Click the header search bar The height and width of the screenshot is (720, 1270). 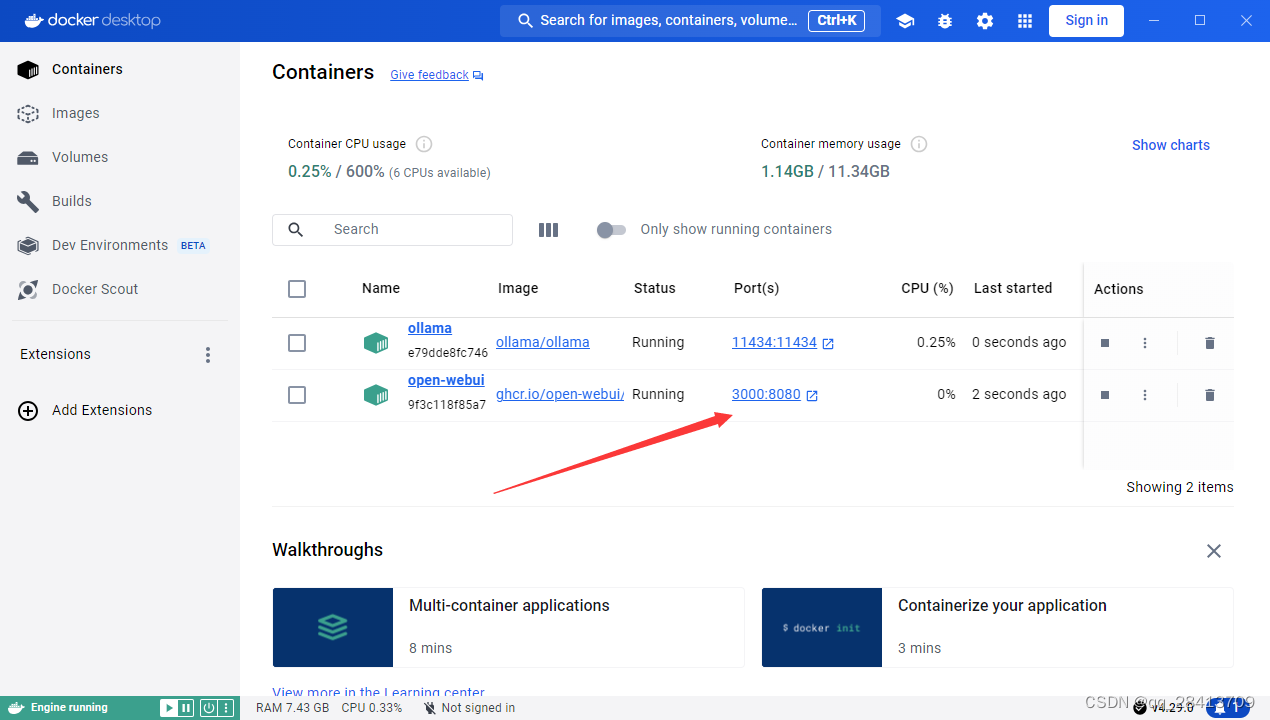click(690, 20)
